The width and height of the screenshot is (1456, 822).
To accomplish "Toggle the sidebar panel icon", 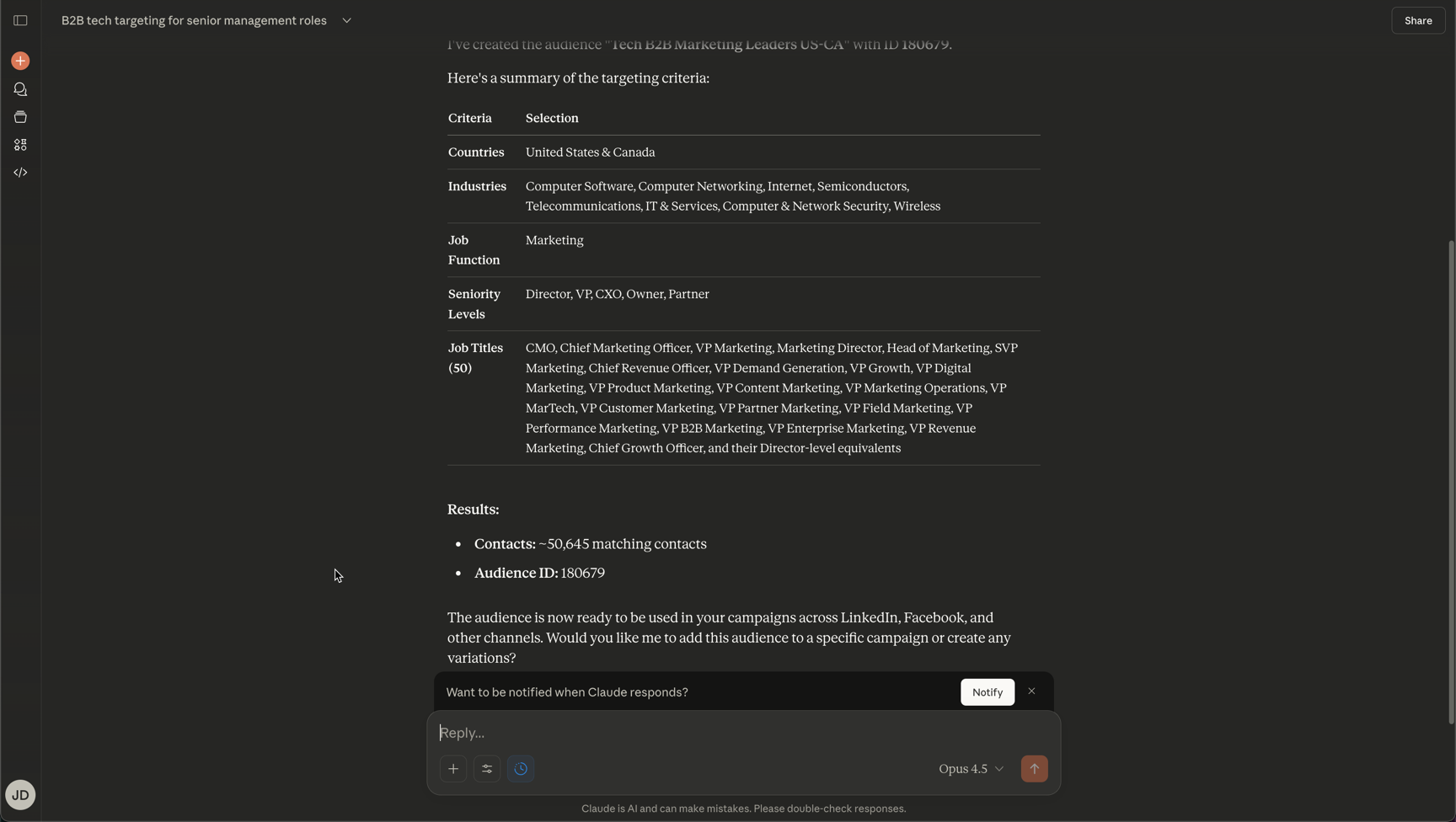I will coord(20,20).
